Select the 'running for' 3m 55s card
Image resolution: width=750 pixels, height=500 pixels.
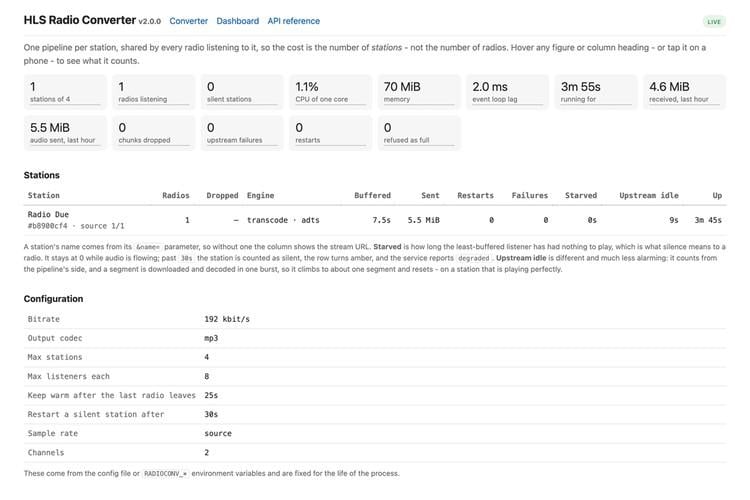(596, 92)
